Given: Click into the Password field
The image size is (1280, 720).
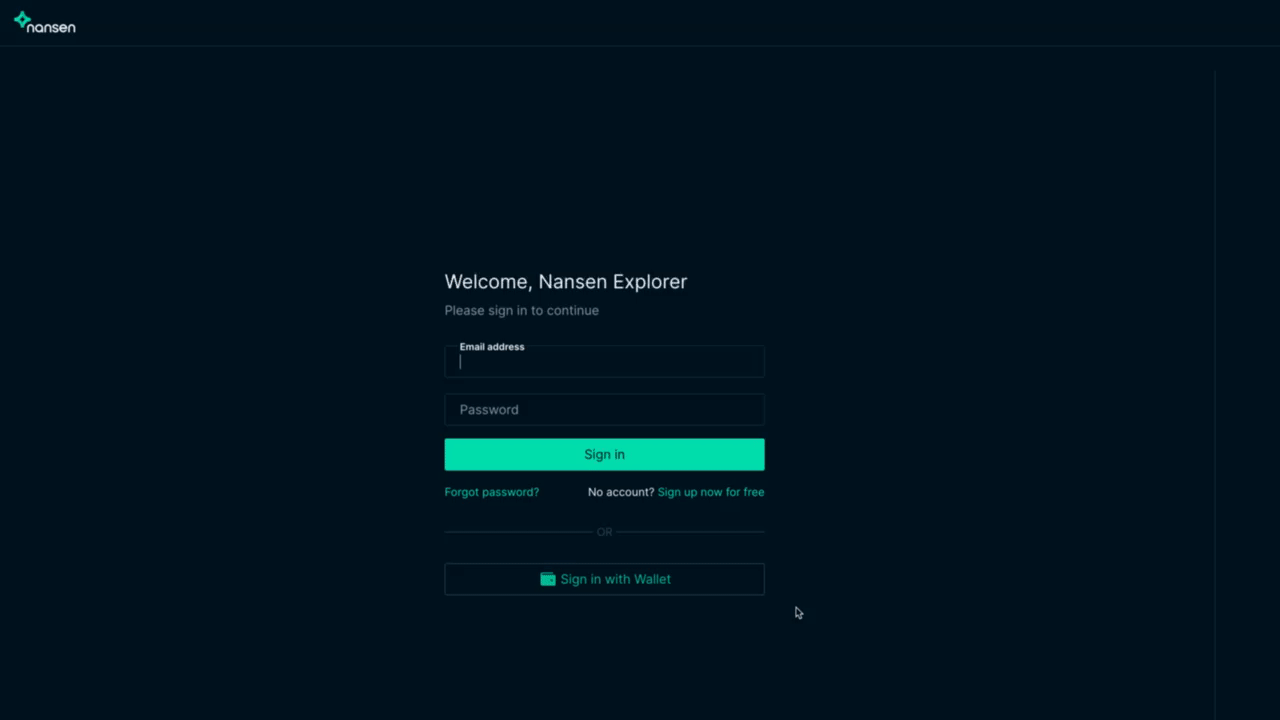Looking at the screenshot, I should 604,409.
